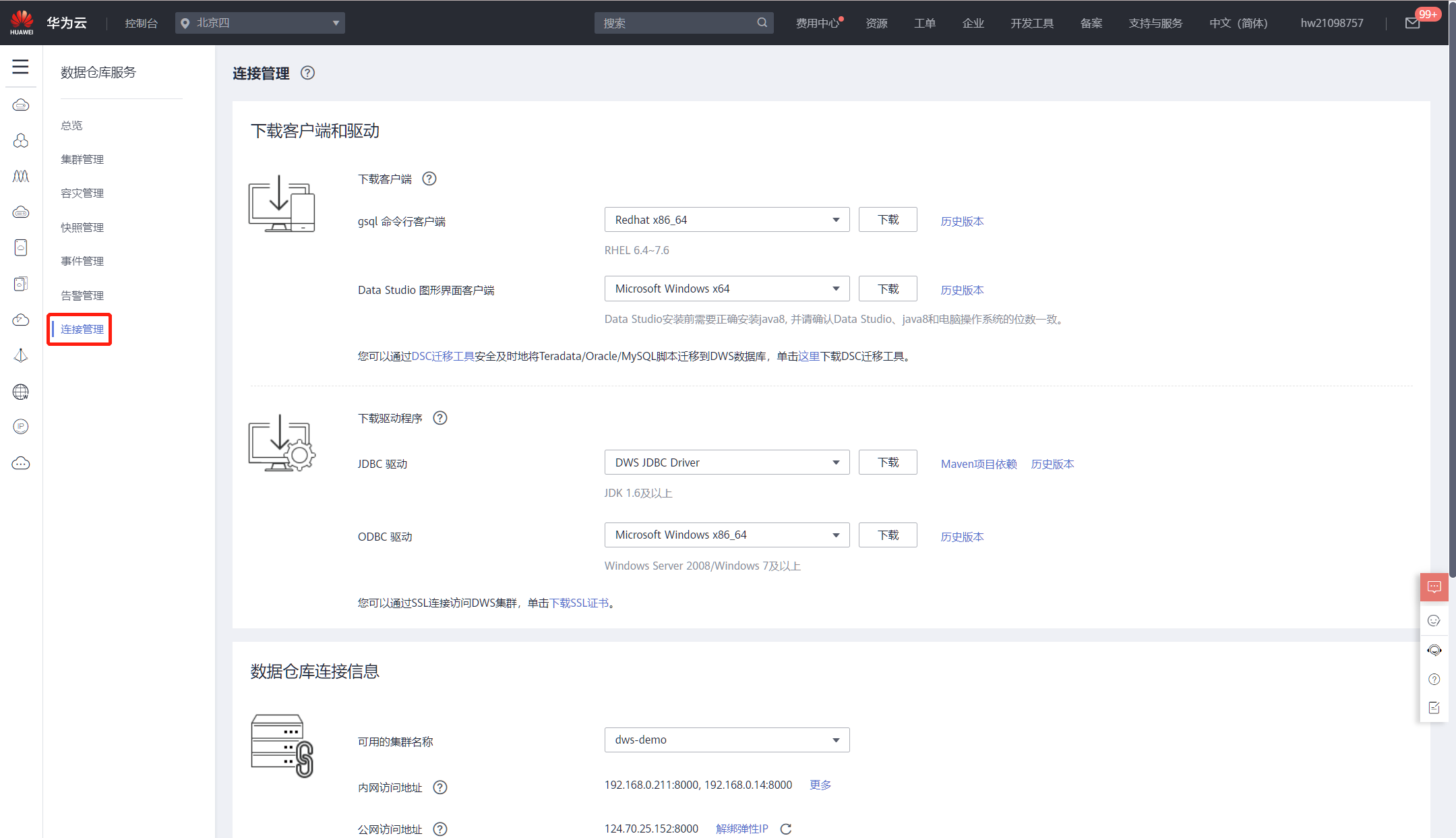1456x838 pixels.
Task: Click the smiley face feedback icon
Action: click(x=1434, y=621)
